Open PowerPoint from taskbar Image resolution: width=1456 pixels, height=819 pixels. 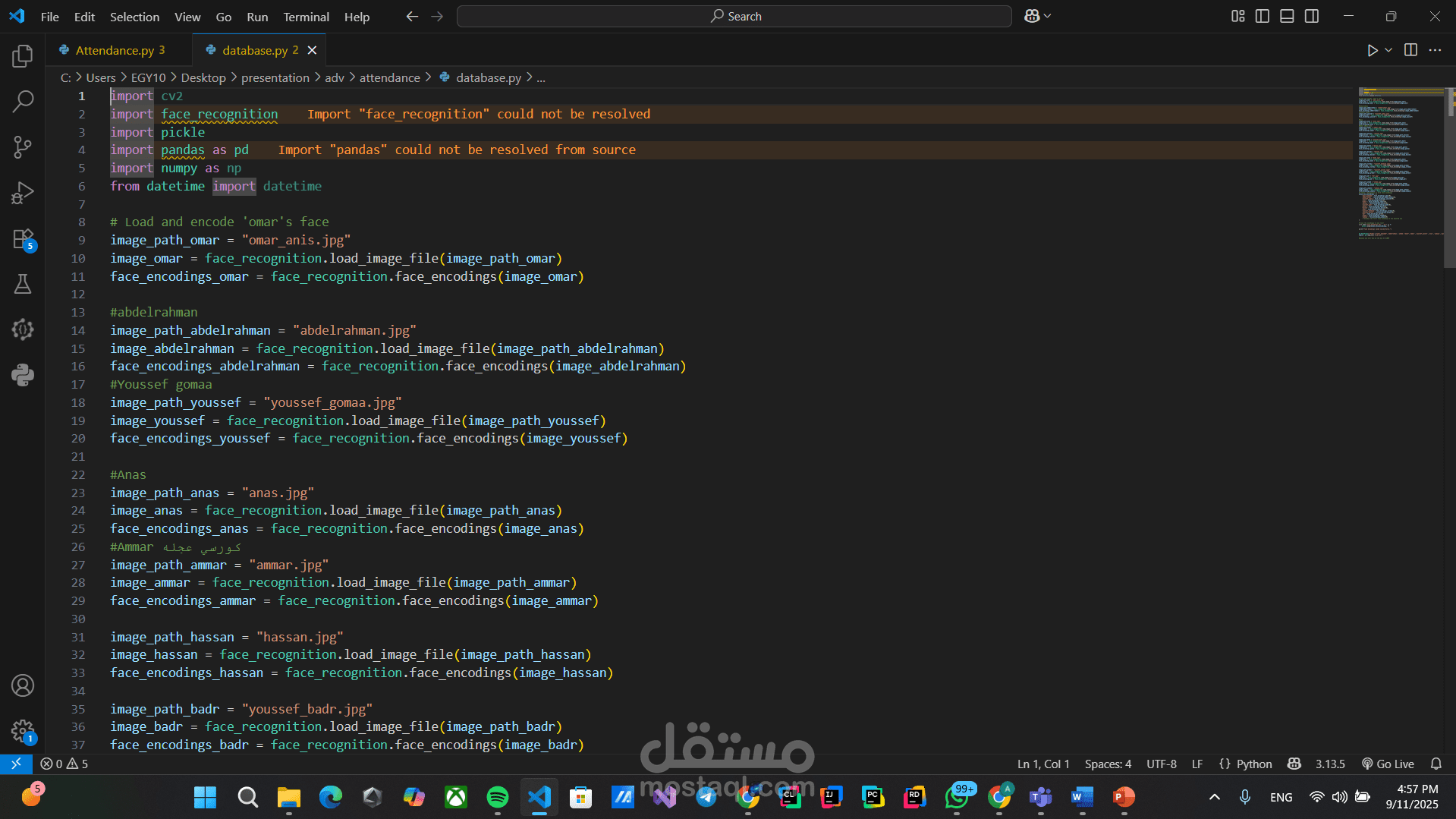(x=1124, y=797)
